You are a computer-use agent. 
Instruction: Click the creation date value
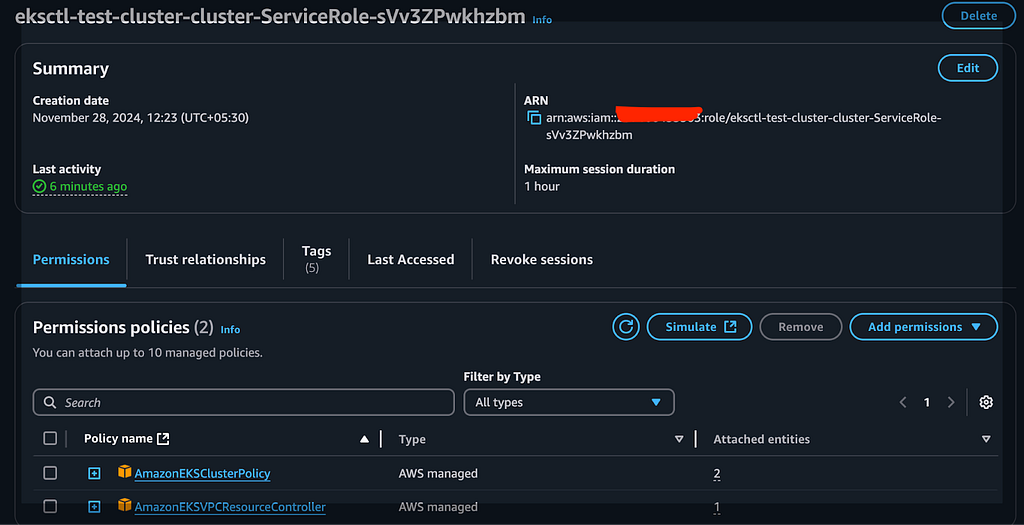[x=140, y=118]
